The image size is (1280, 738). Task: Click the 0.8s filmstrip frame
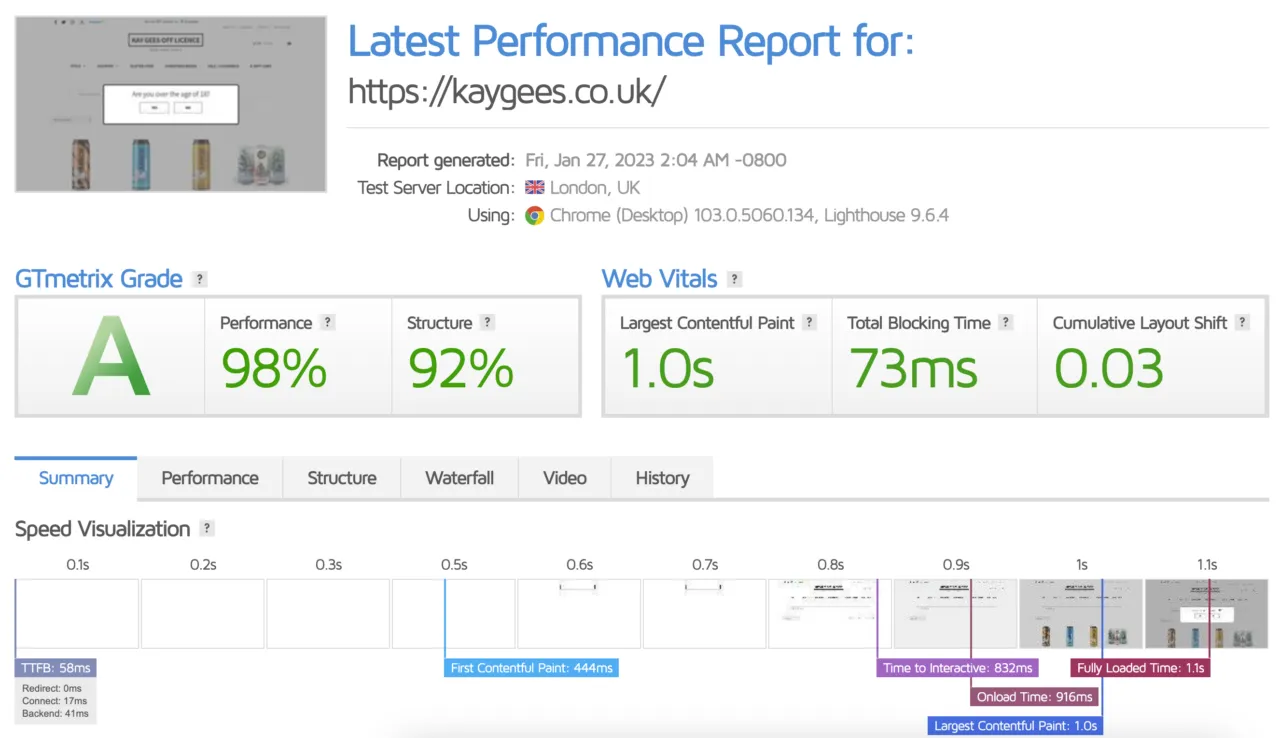point(830,614)
